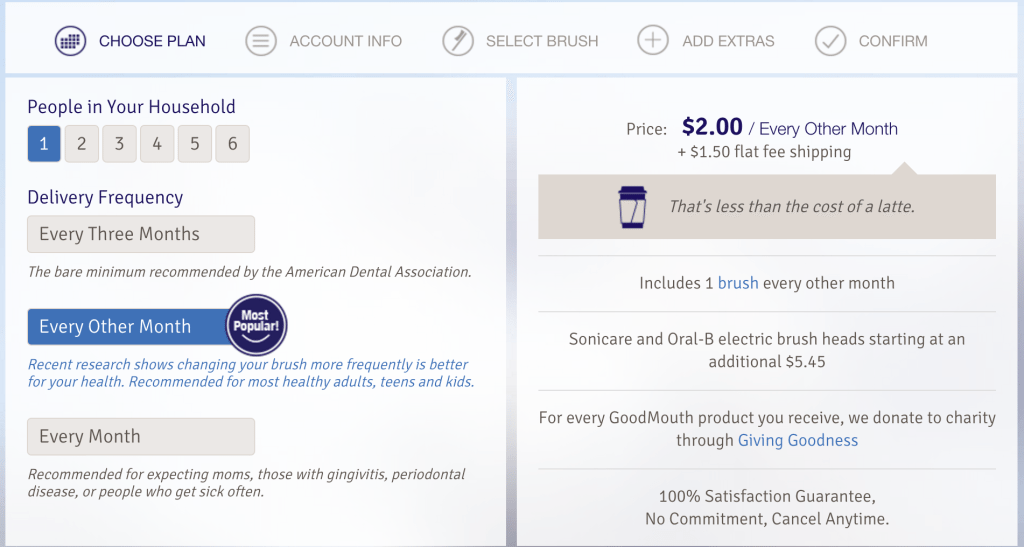The width and height of the screenshot is (1024, 547).
Task: Click the latte coffee cup icon
Action: 632,207
